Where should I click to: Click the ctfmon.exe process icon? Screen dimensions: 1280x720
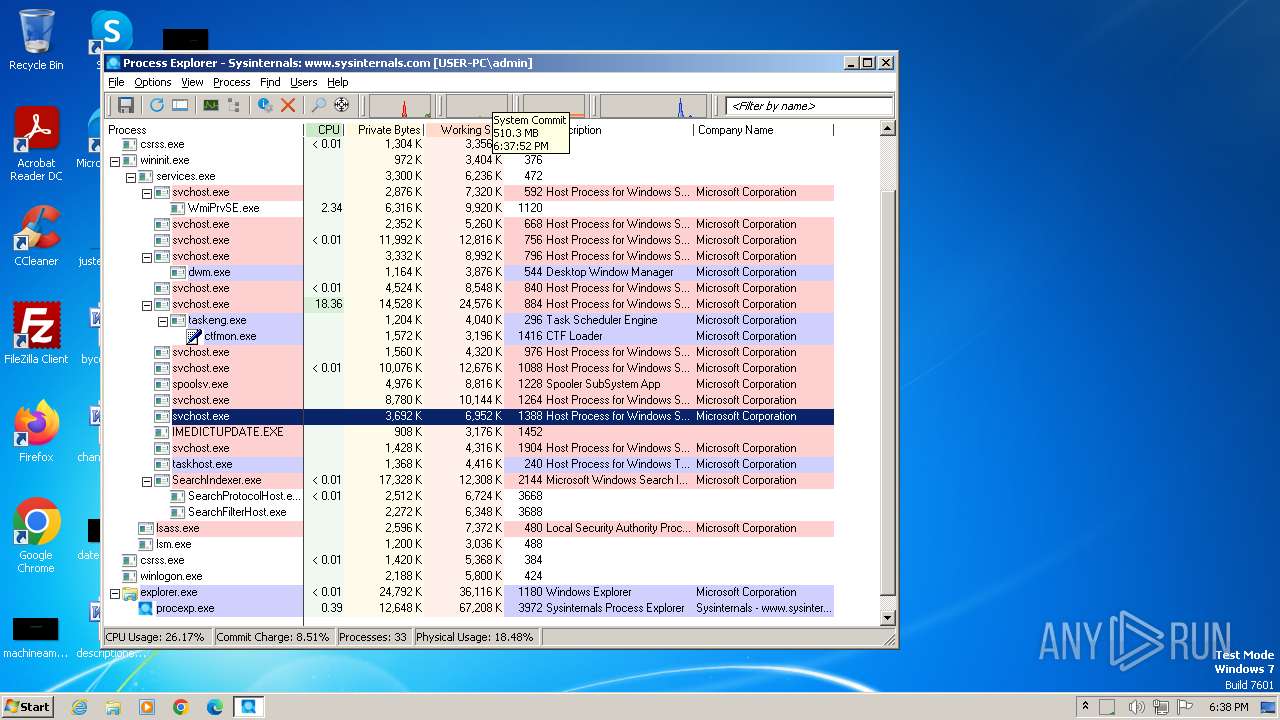(194, 336)
